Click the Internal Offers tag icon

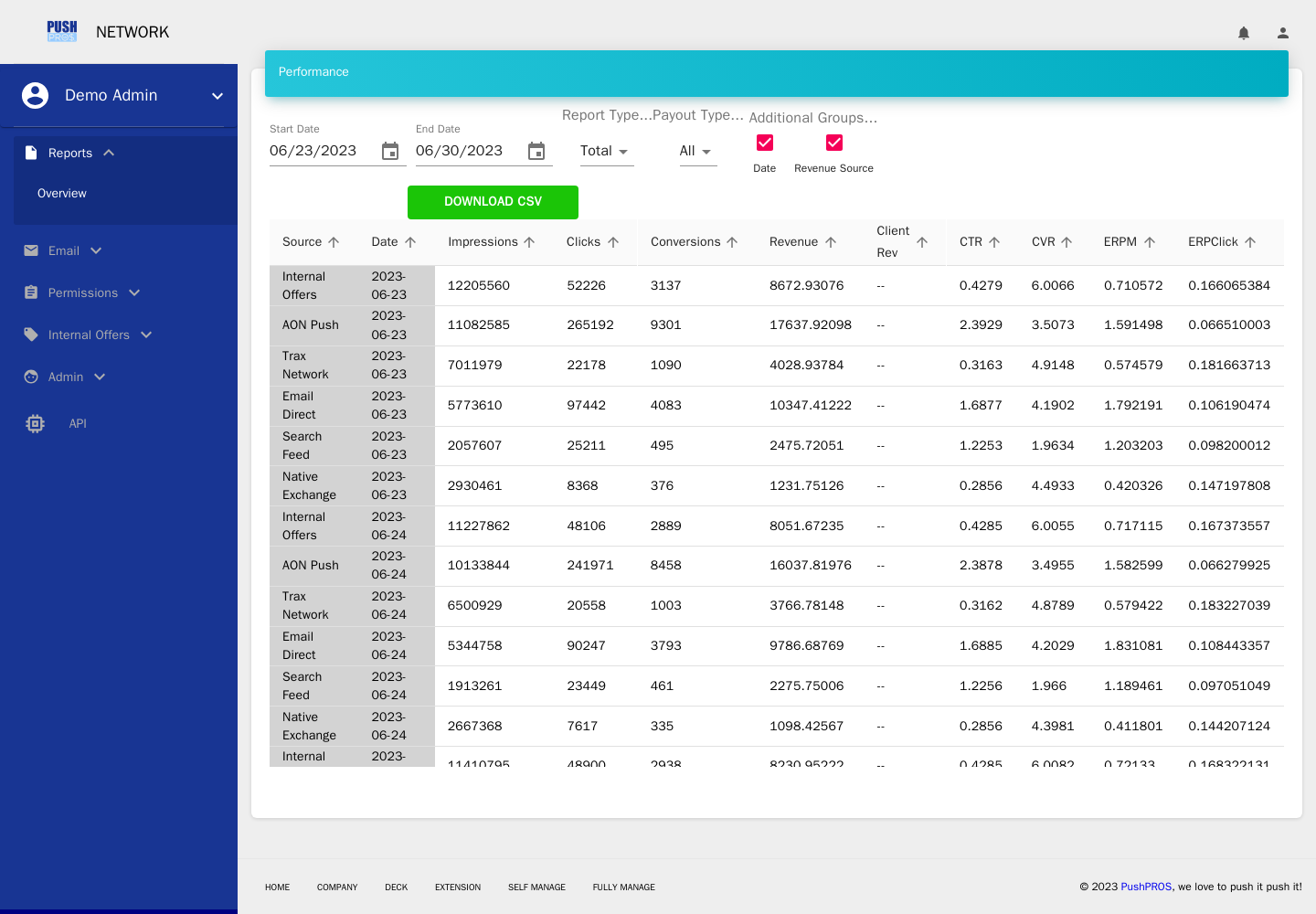click(x=31, y=335)
